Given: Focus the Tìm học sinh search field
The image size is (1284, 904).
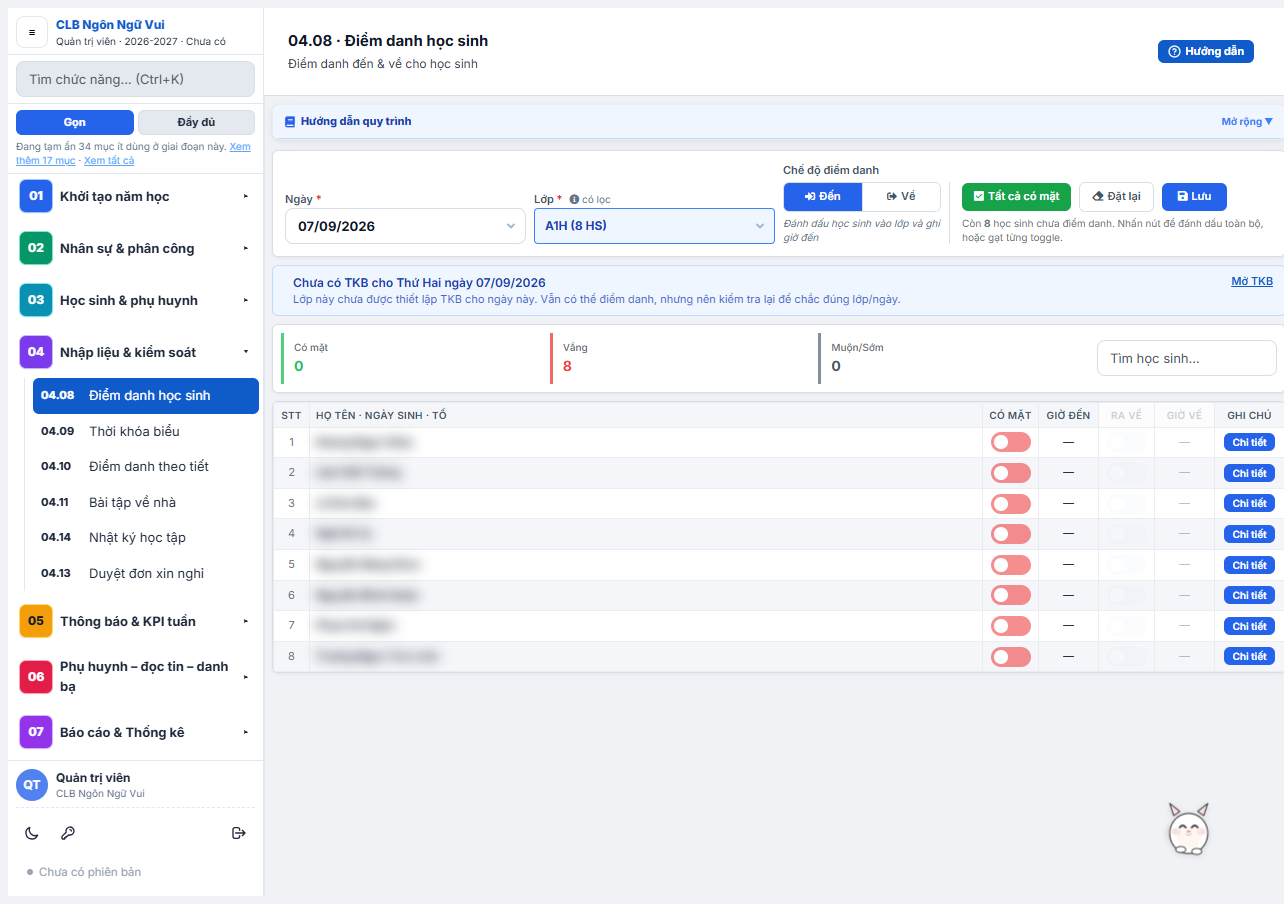Looking at the screenshot, I should click(1187, 358).
